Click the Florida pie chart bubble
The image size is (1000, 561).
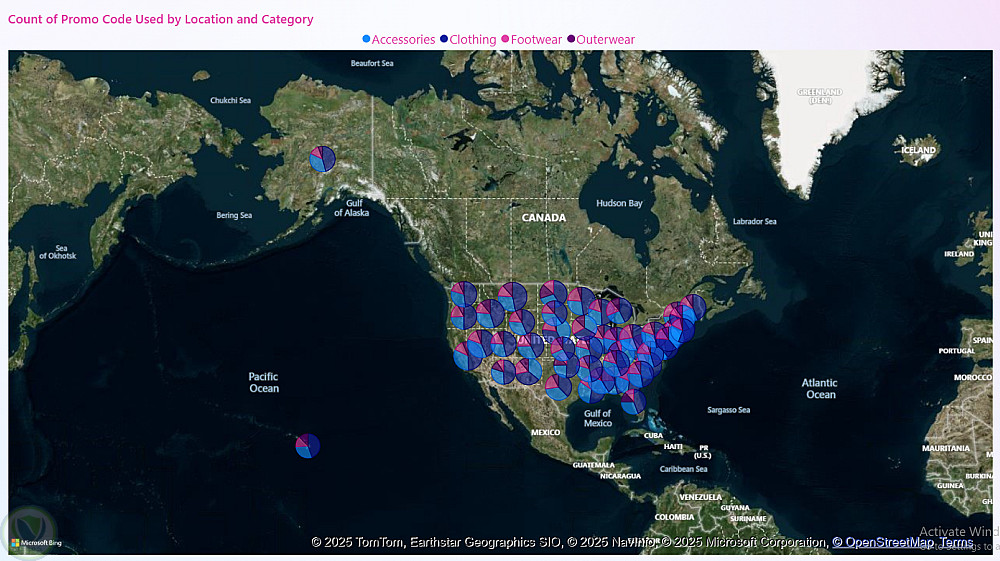[x=633, y=402]
